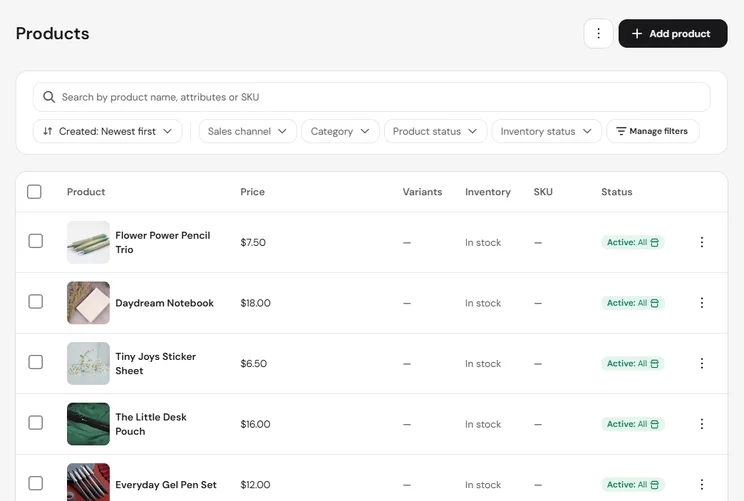Click store icon in Tiny Joys Sticker status

(x=654, y=363)
